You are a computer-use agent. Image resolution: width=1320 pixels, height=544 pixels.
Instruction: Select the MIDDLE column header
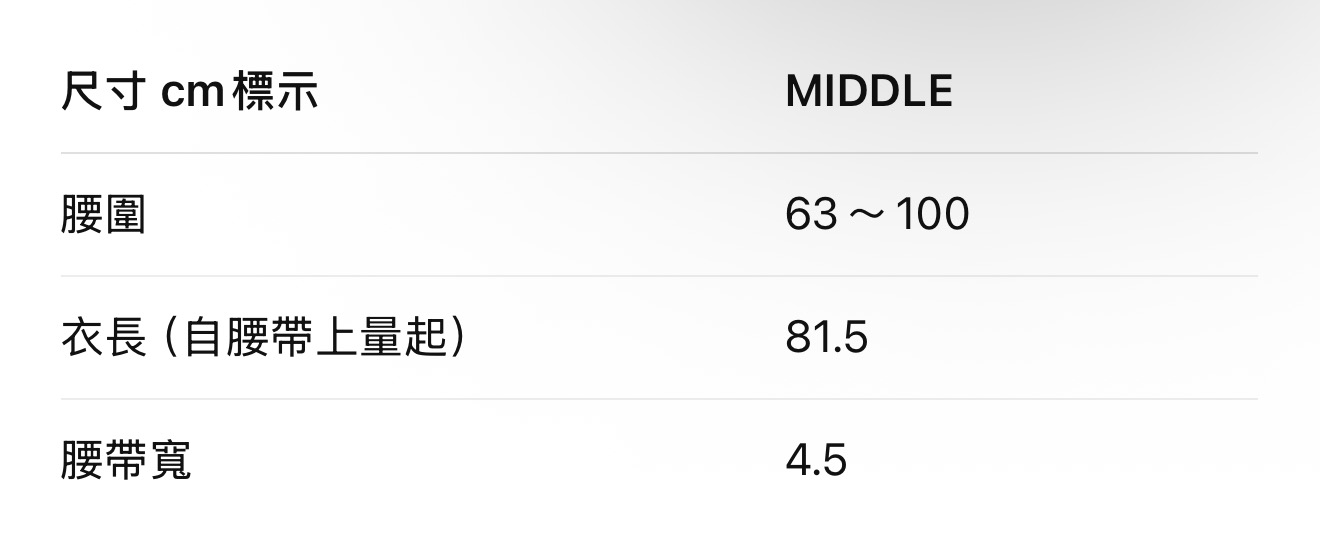point(868,92)
